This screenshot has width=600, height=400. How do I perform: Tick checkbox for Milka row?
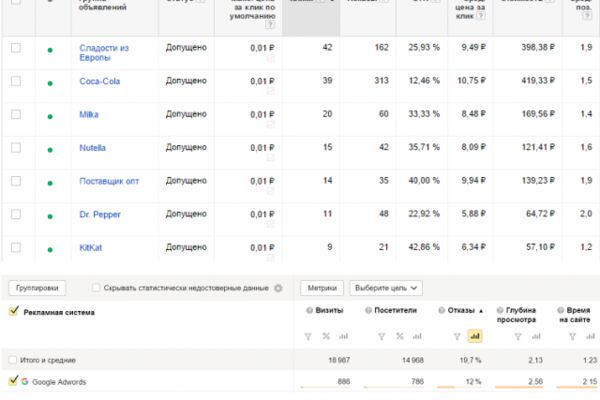pyautogui.click(x=16, y=114)
